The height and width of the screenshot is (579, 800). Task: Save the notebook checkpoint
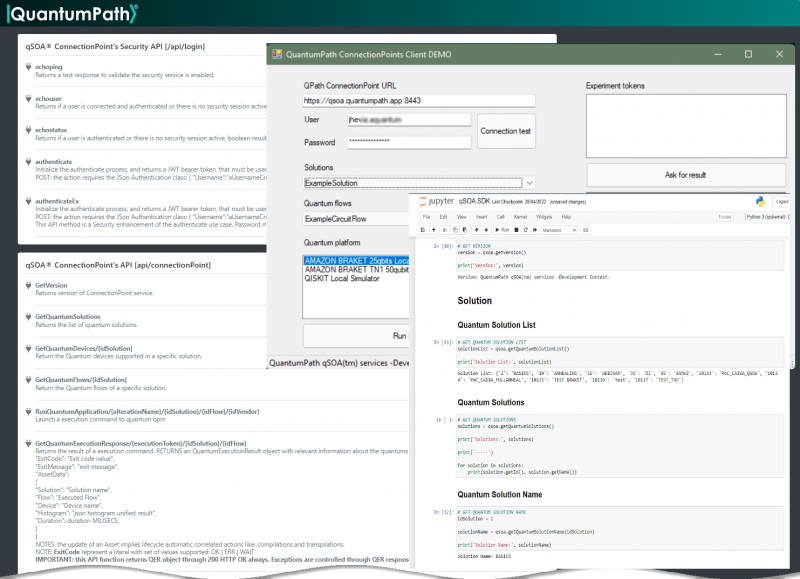[422, 230]
